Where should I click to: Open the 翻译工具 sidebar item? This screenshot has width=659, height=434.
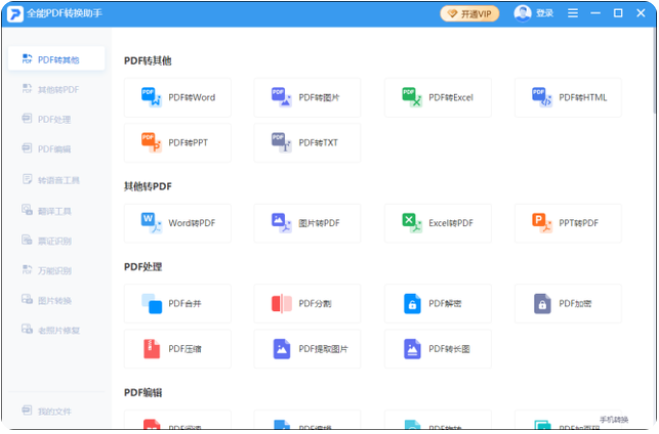(56, 211)
